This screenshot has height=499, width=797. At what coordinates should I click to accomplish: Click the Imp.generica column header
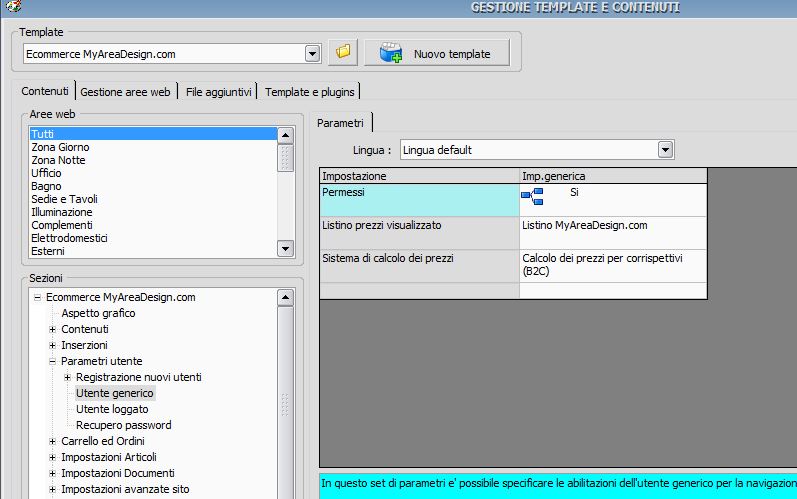(614, 176)
